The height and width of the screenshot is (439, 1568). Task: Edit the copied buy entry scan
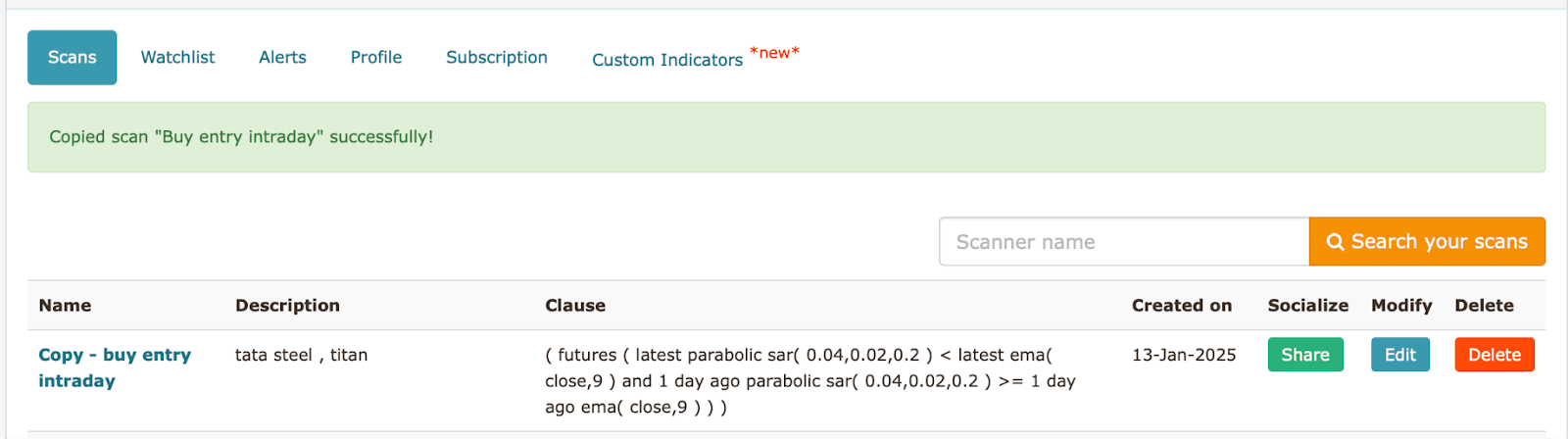1399,355
